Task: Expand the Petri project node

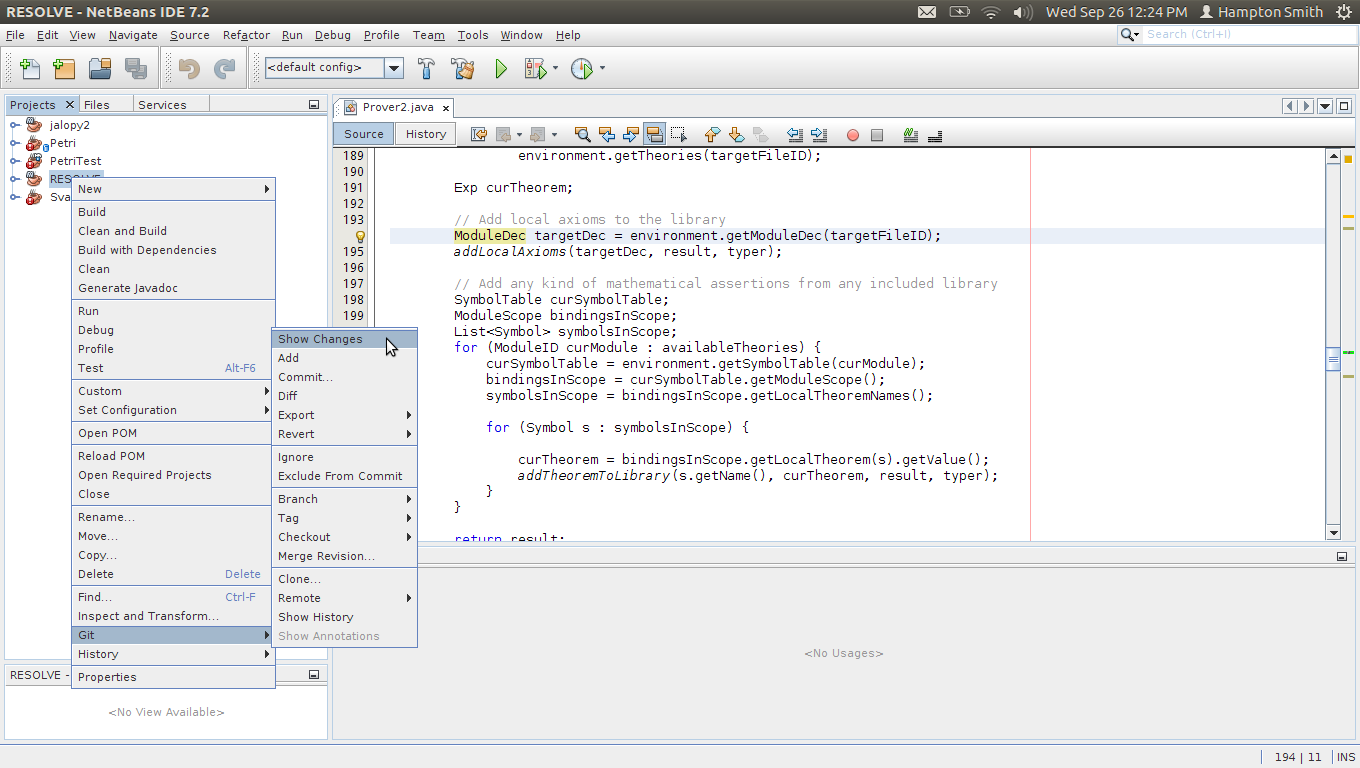Action: click(x=15, y=143)
